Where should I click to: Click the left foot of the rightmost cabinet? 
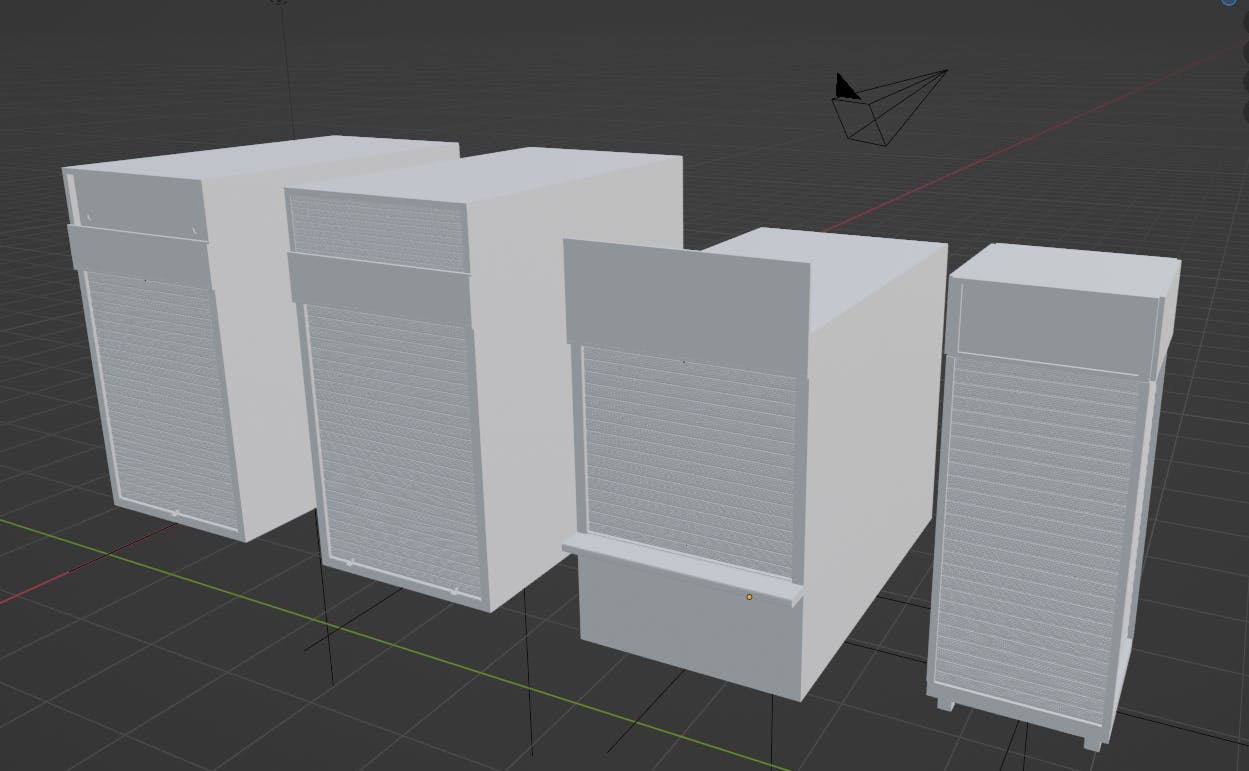945,703
